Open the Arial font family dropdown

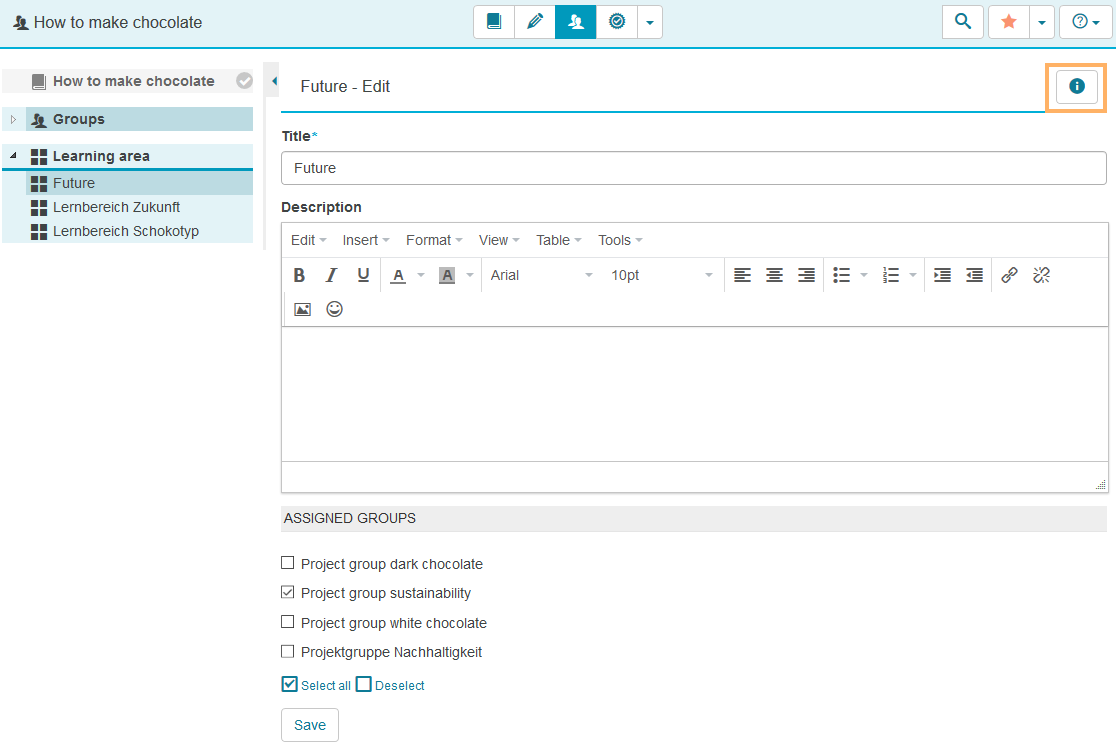[541, 275]
